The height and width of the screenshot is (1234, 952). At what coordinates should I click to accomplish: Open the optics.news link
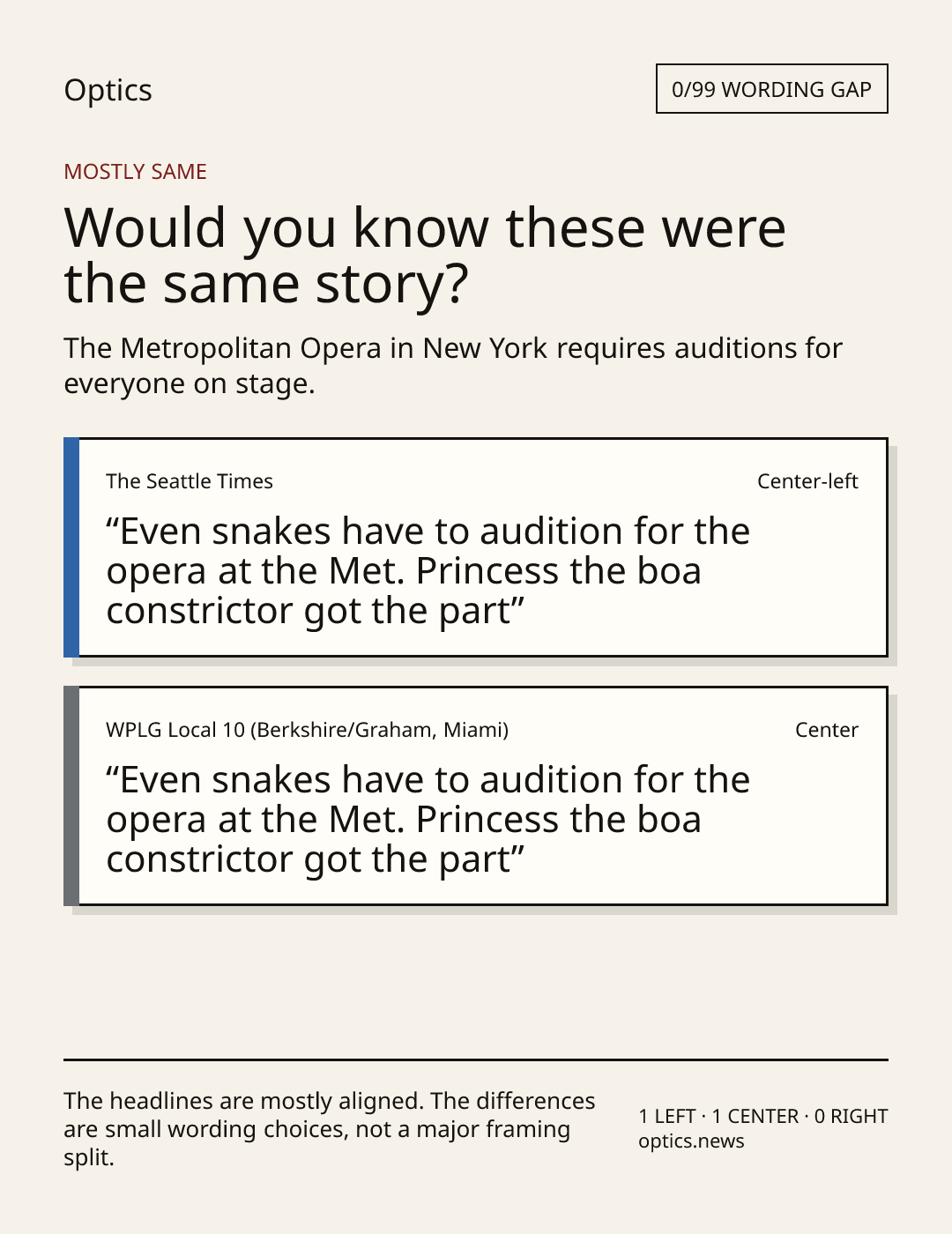691,1141
